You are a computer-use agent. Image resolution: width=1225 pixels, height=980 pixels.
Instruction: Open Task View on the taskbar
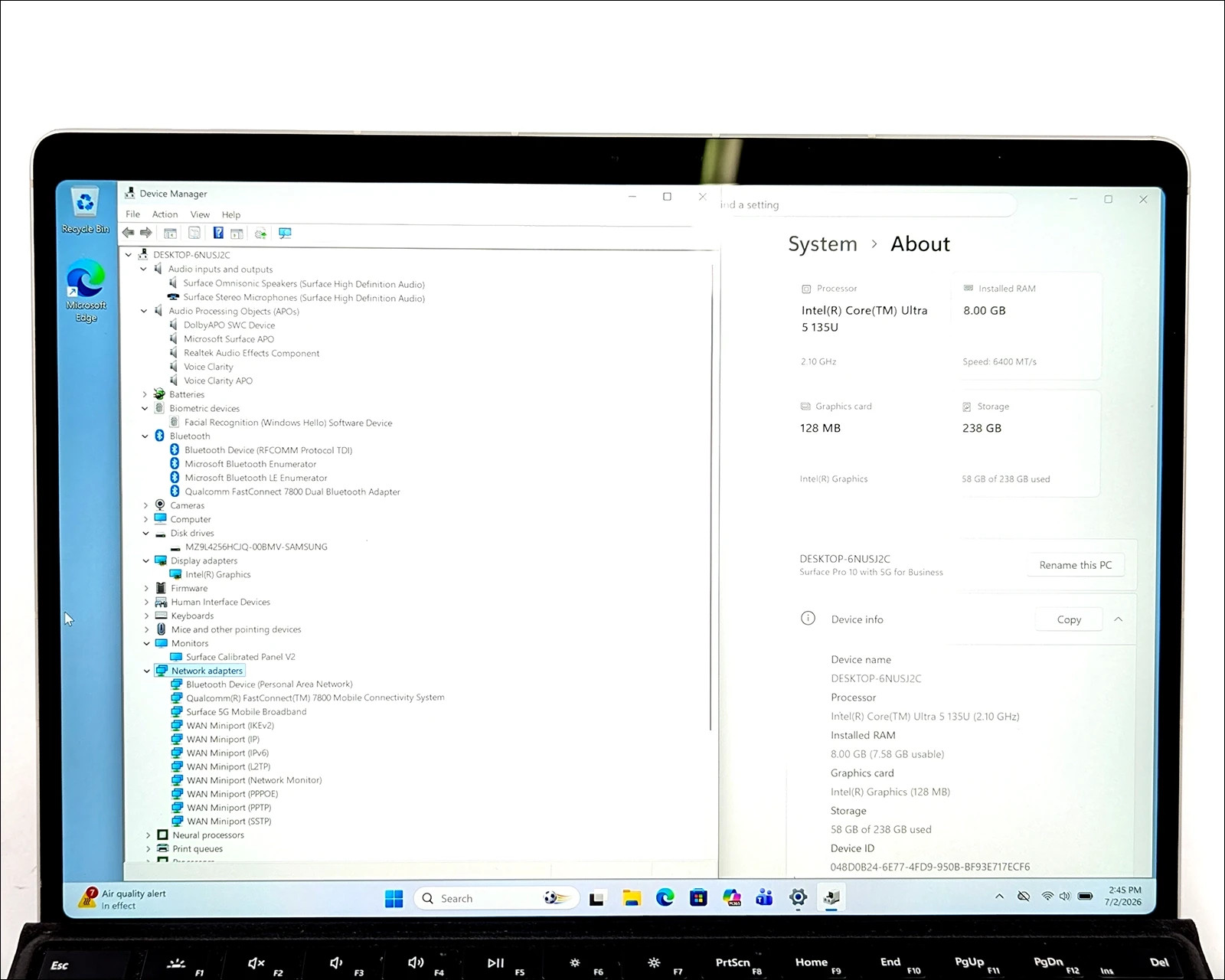point(596,898)
